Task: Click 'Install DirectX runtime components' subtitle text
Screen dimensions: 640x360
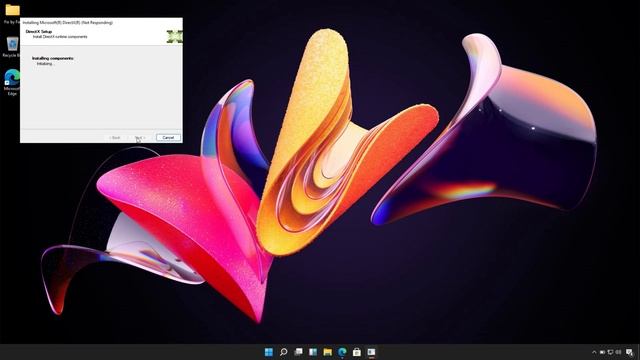Action: pyautogui.click(x=60, y=37)
